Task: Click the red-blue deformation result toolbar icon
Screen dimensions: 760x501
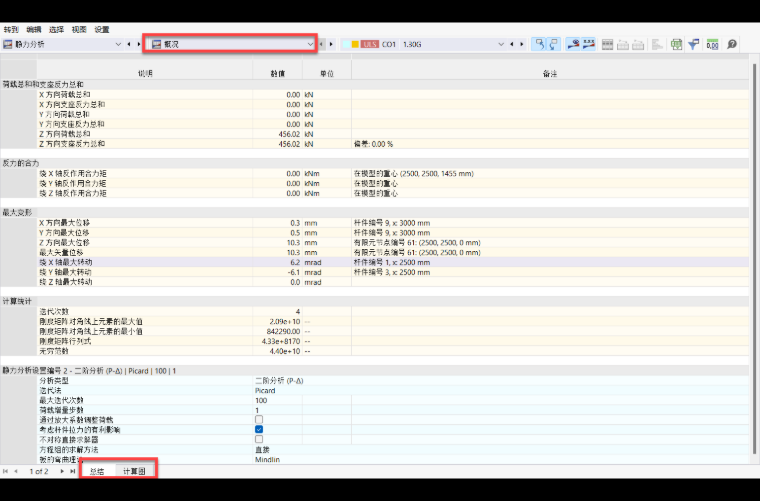Action: click(x=573, y=44)
